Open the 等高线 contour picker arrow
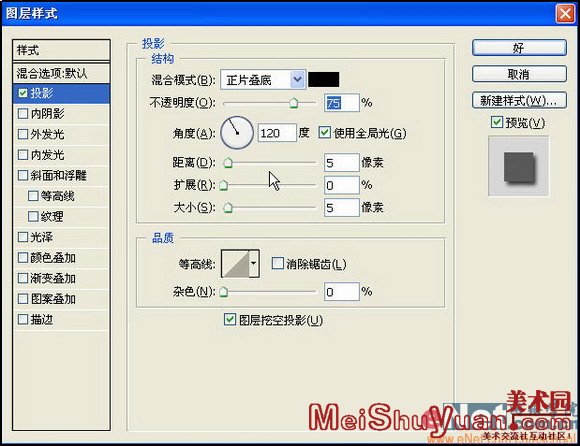This screenshot has width=580, height=446. point(254,264)
